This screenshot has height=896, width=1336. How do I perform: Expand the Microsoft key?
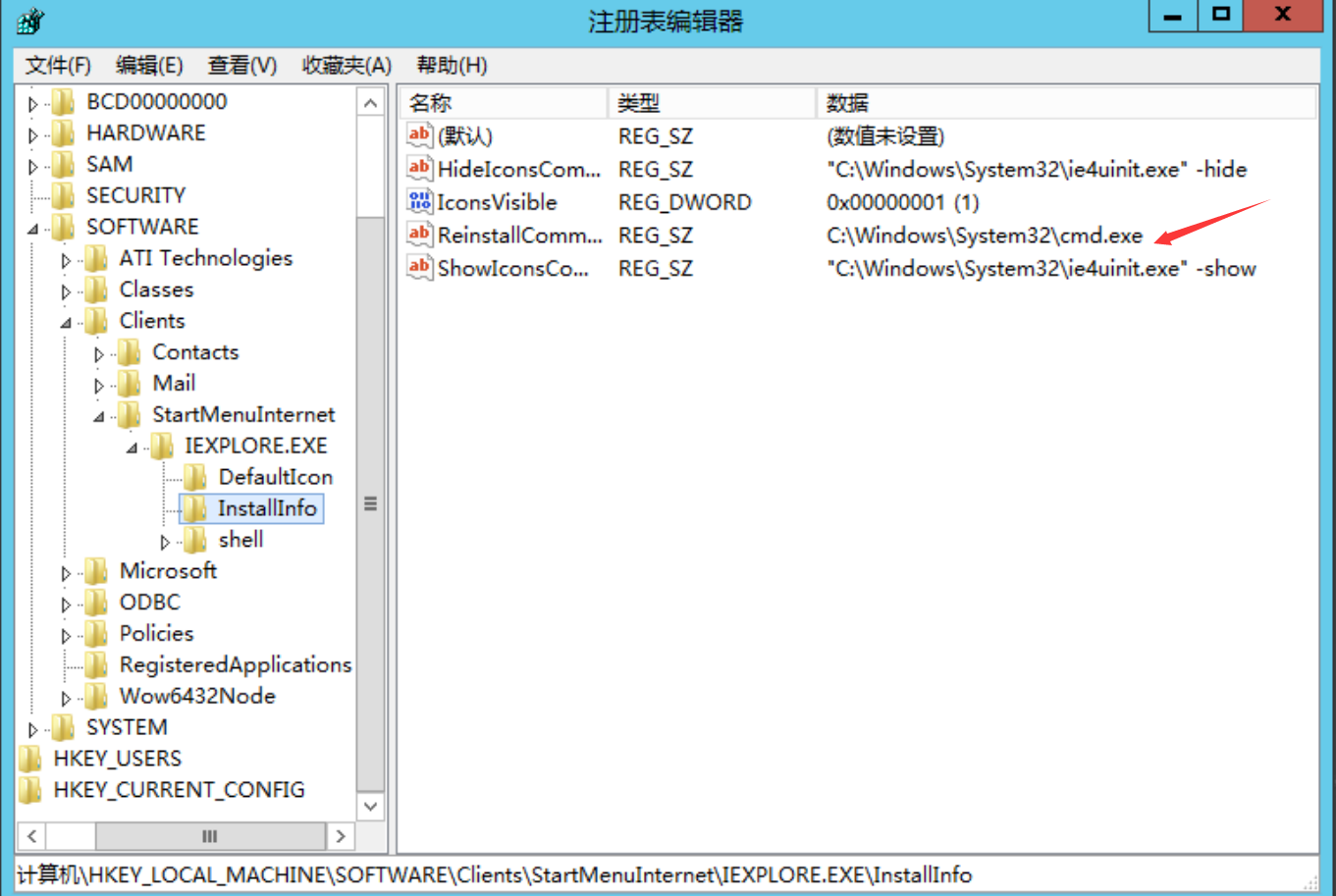66,573
